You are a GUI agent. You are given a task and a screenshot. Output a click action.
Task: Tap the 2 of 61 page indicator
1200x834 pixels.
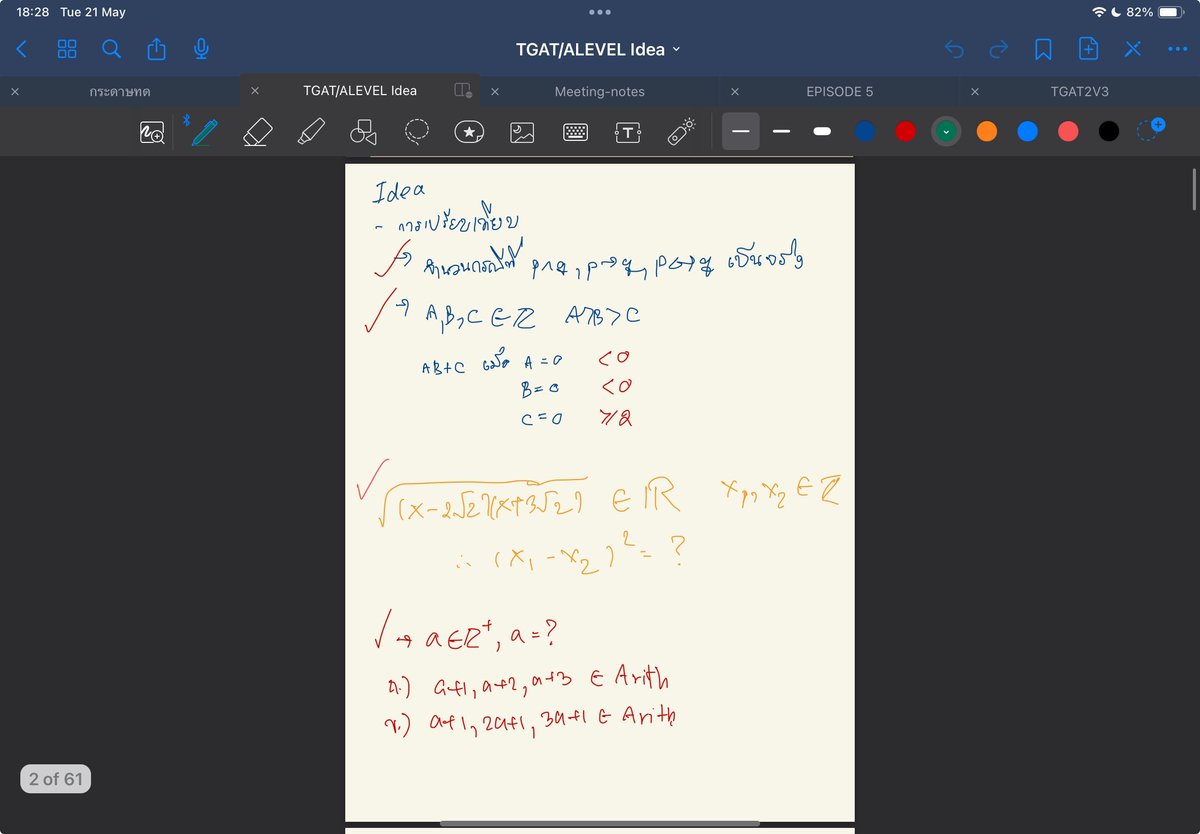point(55,778)
